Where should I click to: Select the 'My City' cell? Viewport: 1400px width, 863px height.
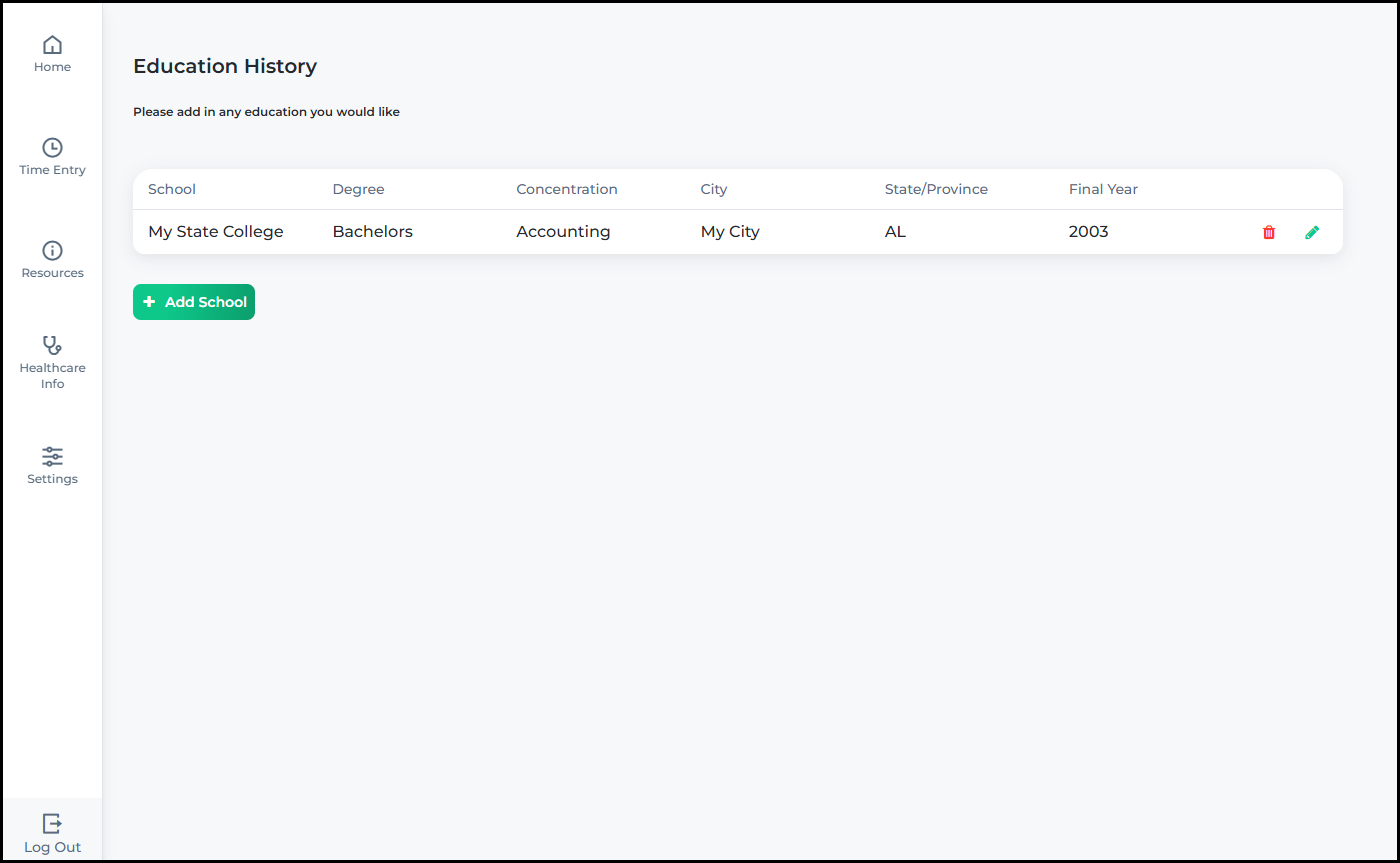[730, 232]
